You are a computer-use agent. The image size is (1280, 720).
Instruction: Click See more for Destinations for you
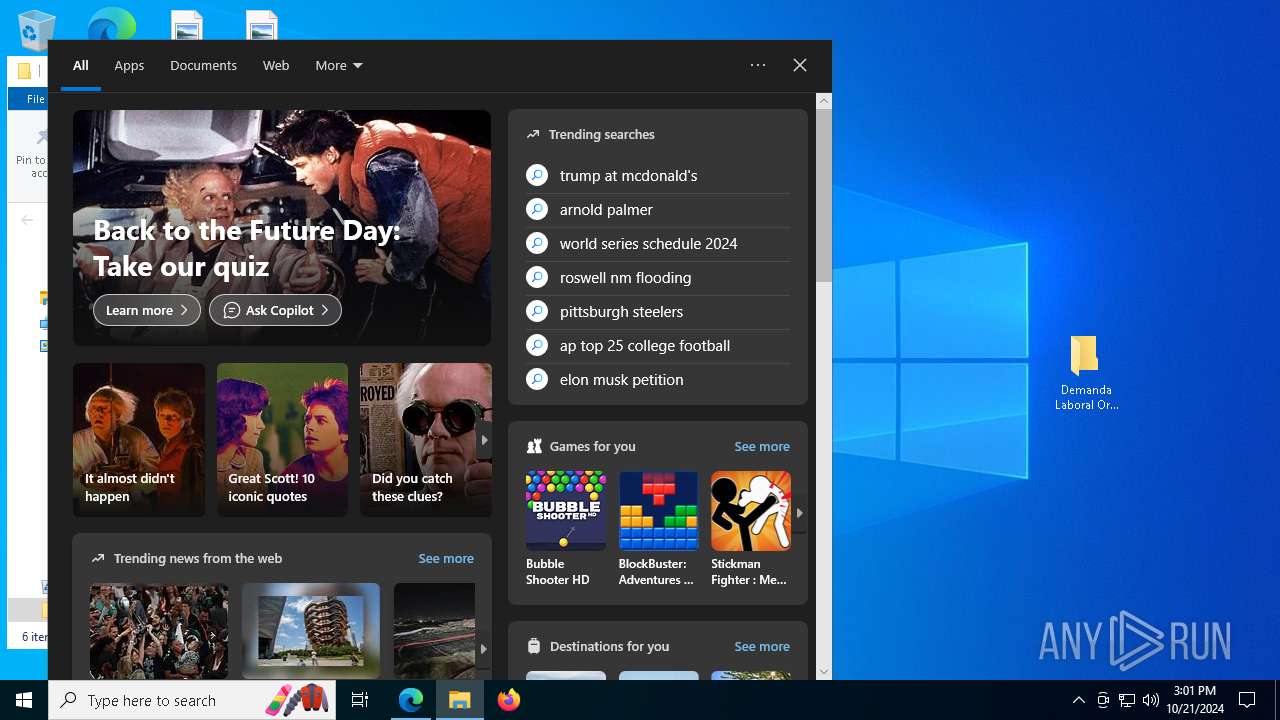[762, 646]
